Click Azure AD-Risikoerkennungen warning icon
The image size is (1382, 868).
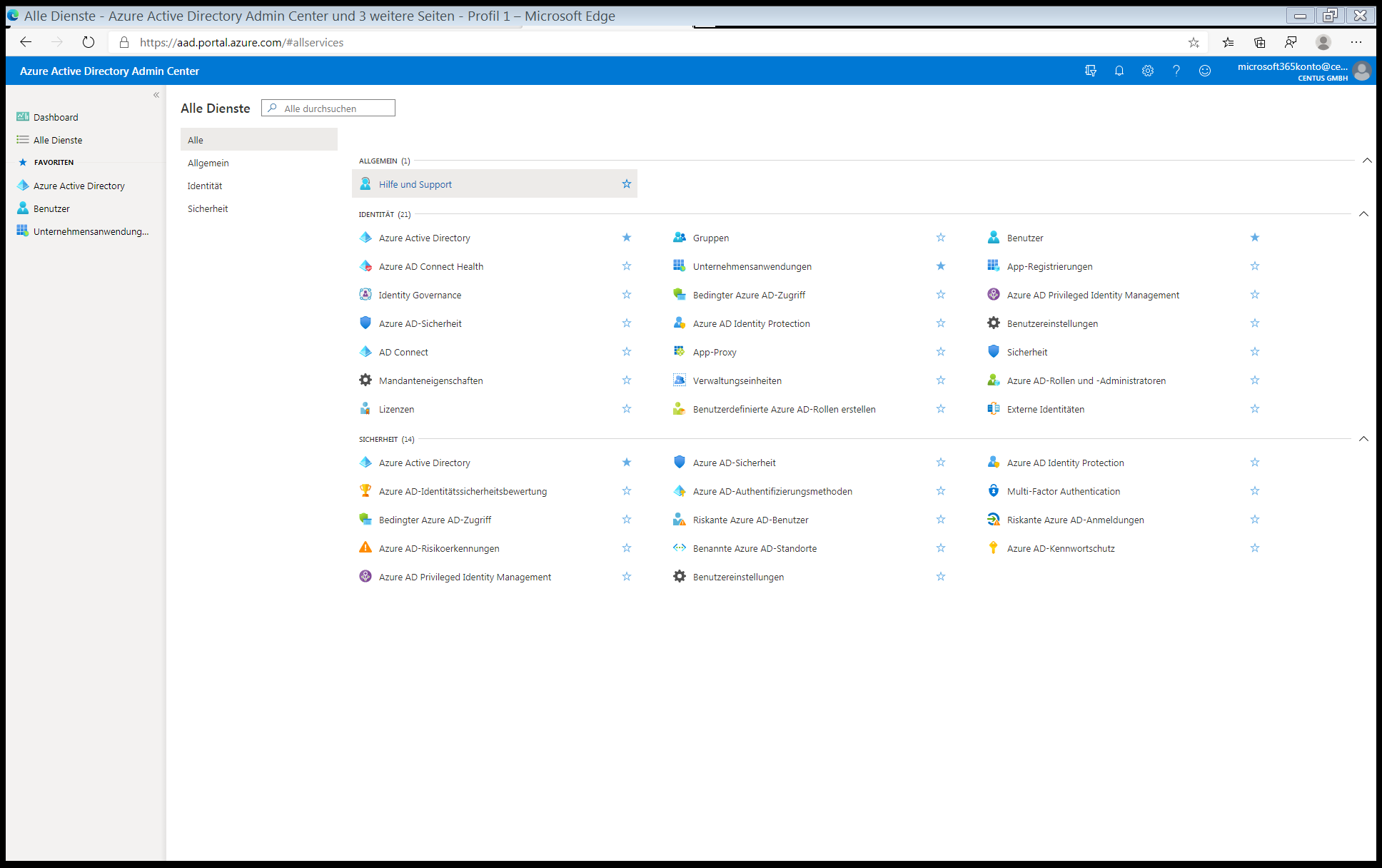click(365, 548)
